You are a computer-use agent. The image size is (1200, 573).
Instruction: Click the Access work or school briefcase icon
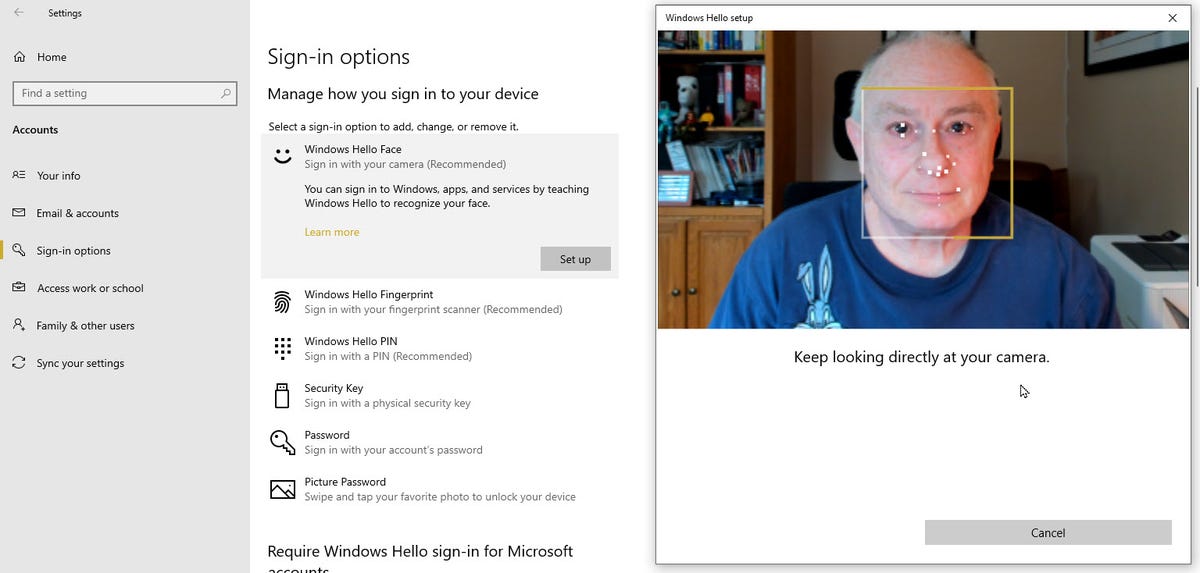19,288
